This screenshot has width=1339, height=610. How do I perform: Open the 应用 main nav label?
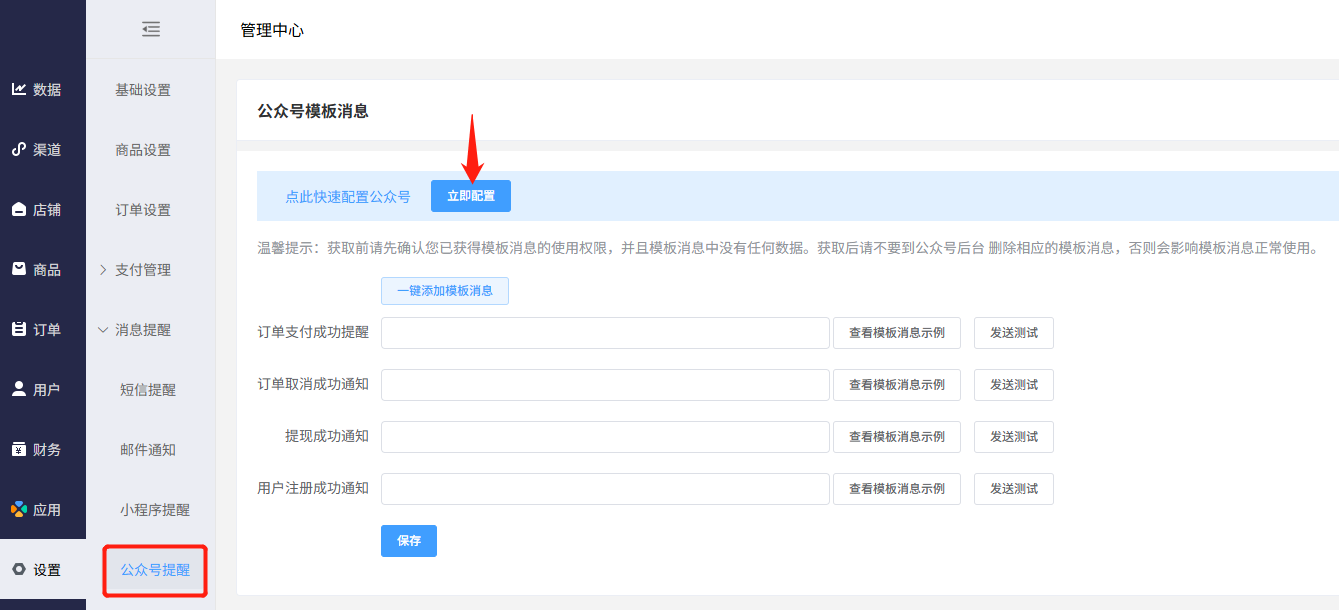(x=47, y=510)
